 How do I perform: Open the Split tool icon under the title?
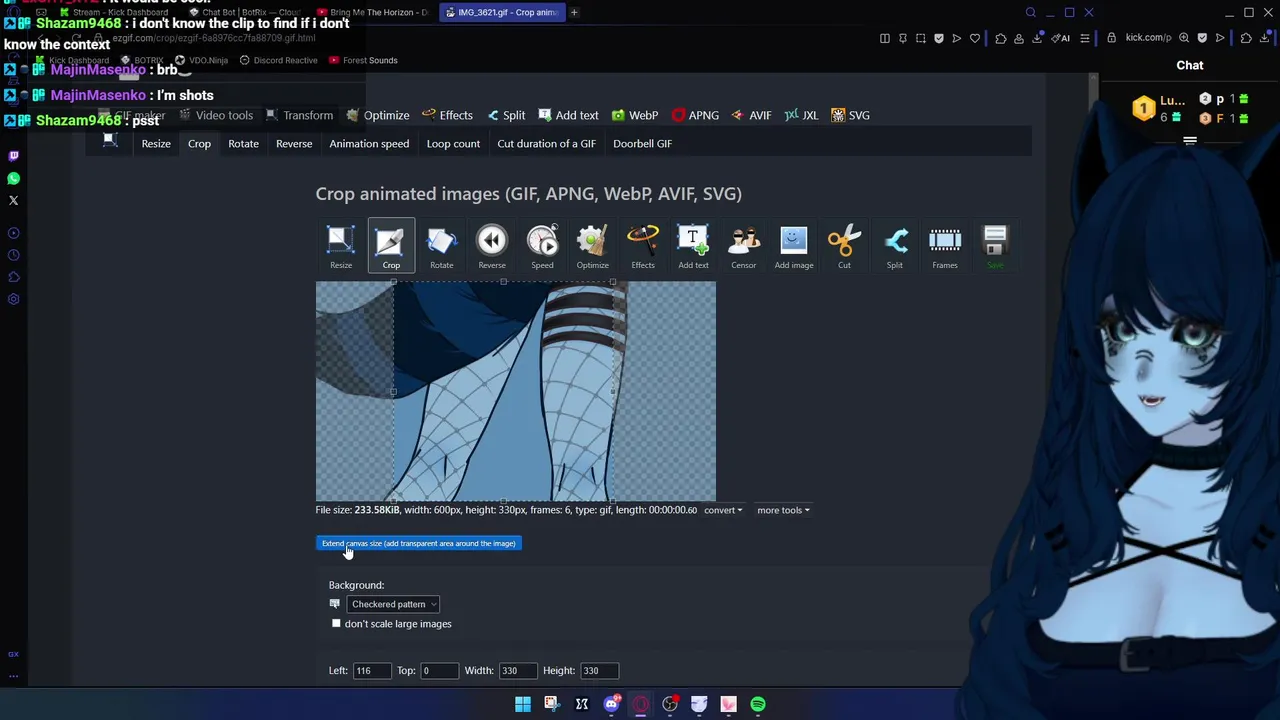pos(895,246)
